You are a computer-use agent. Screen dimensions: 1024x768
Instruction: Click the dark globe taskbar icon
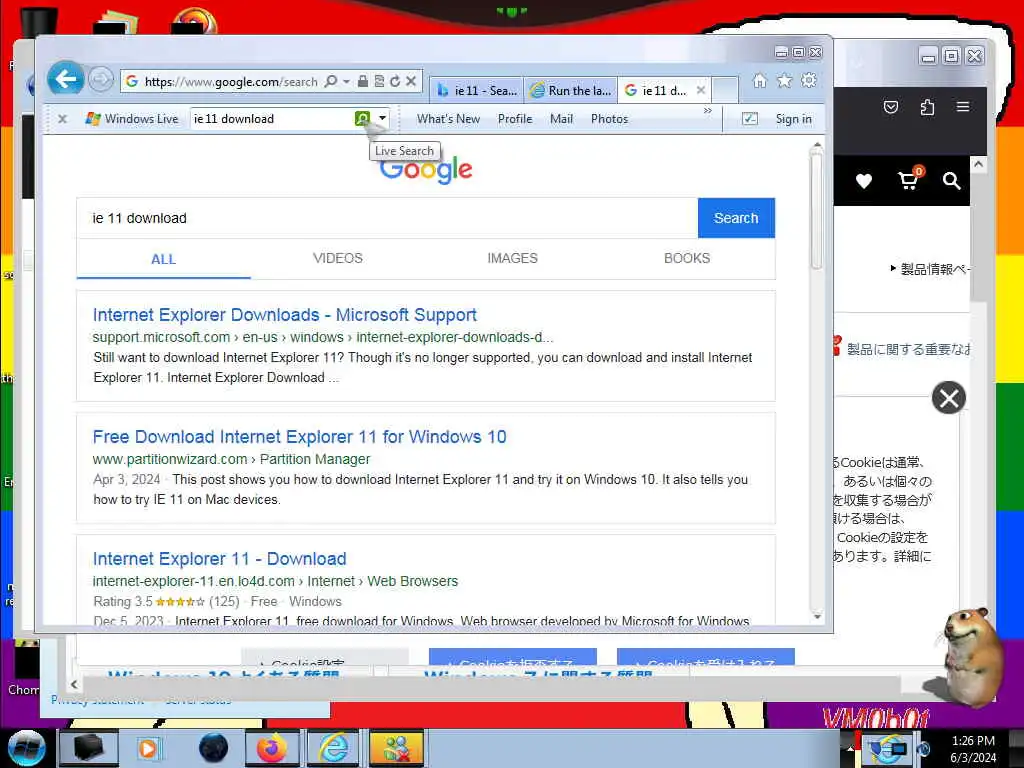click(214, 748)
